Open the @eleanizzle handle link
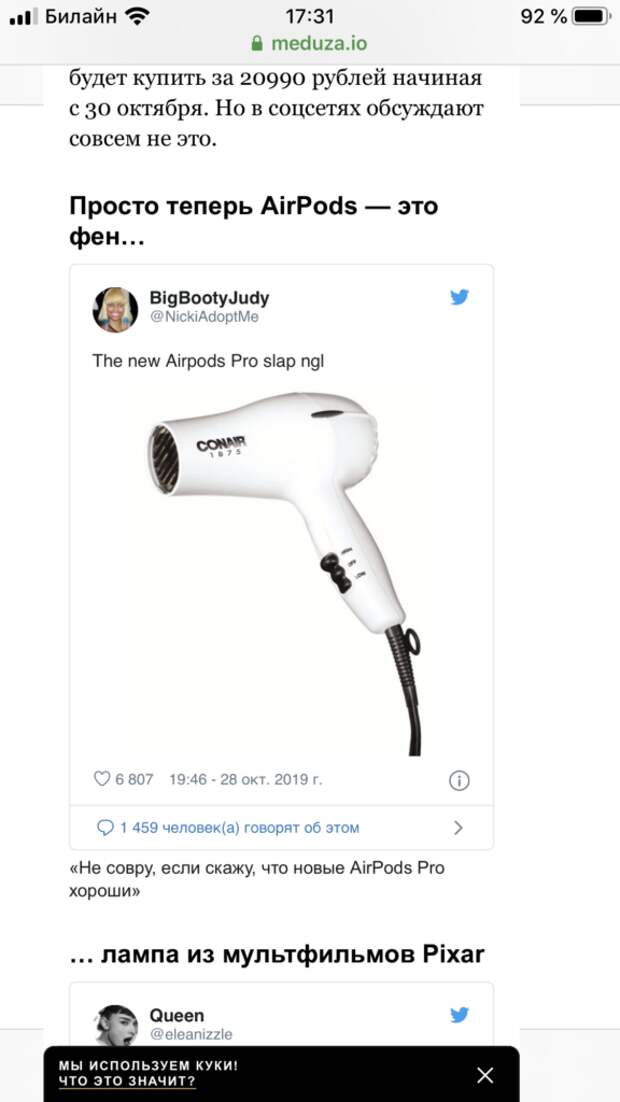The width and height of the screenshot is (620, 1102). click(190, 1034)
